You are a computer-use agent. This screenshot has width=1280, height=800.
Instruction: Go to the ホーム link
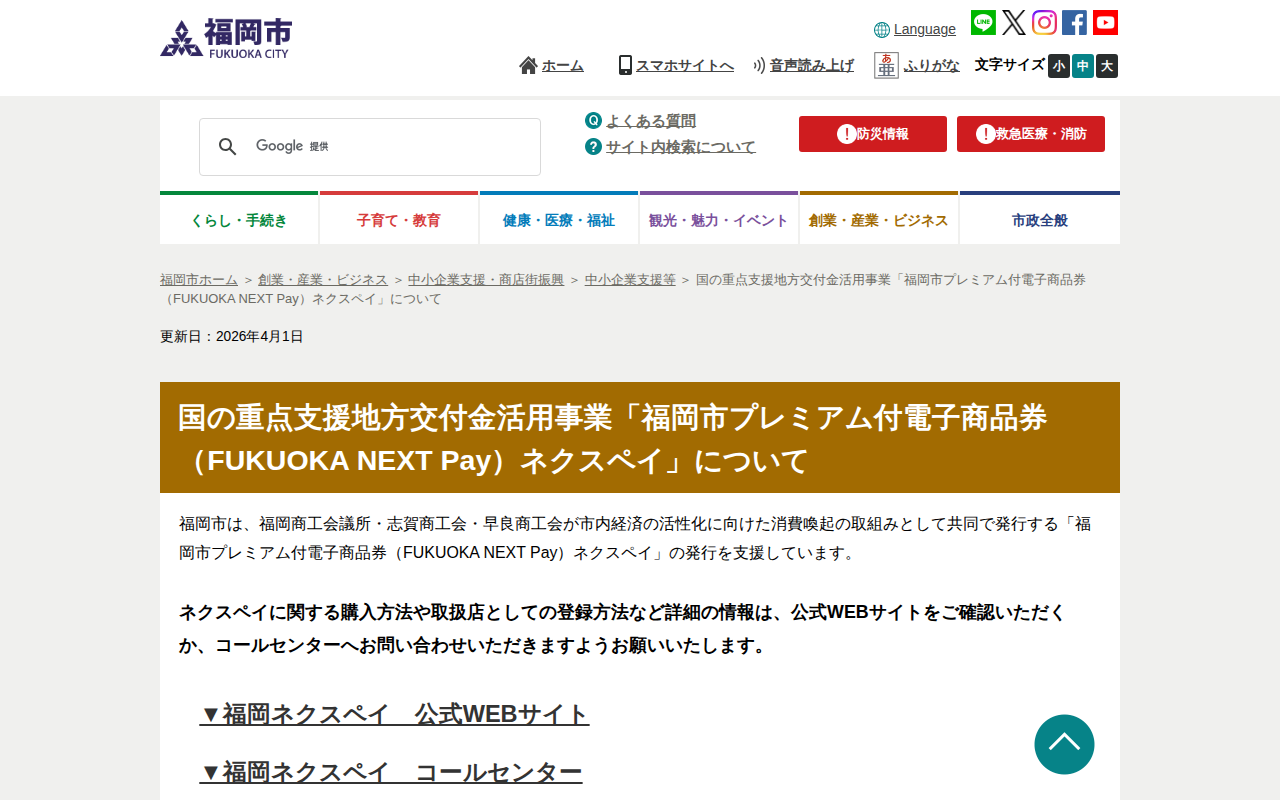click(x=563, y=66)
